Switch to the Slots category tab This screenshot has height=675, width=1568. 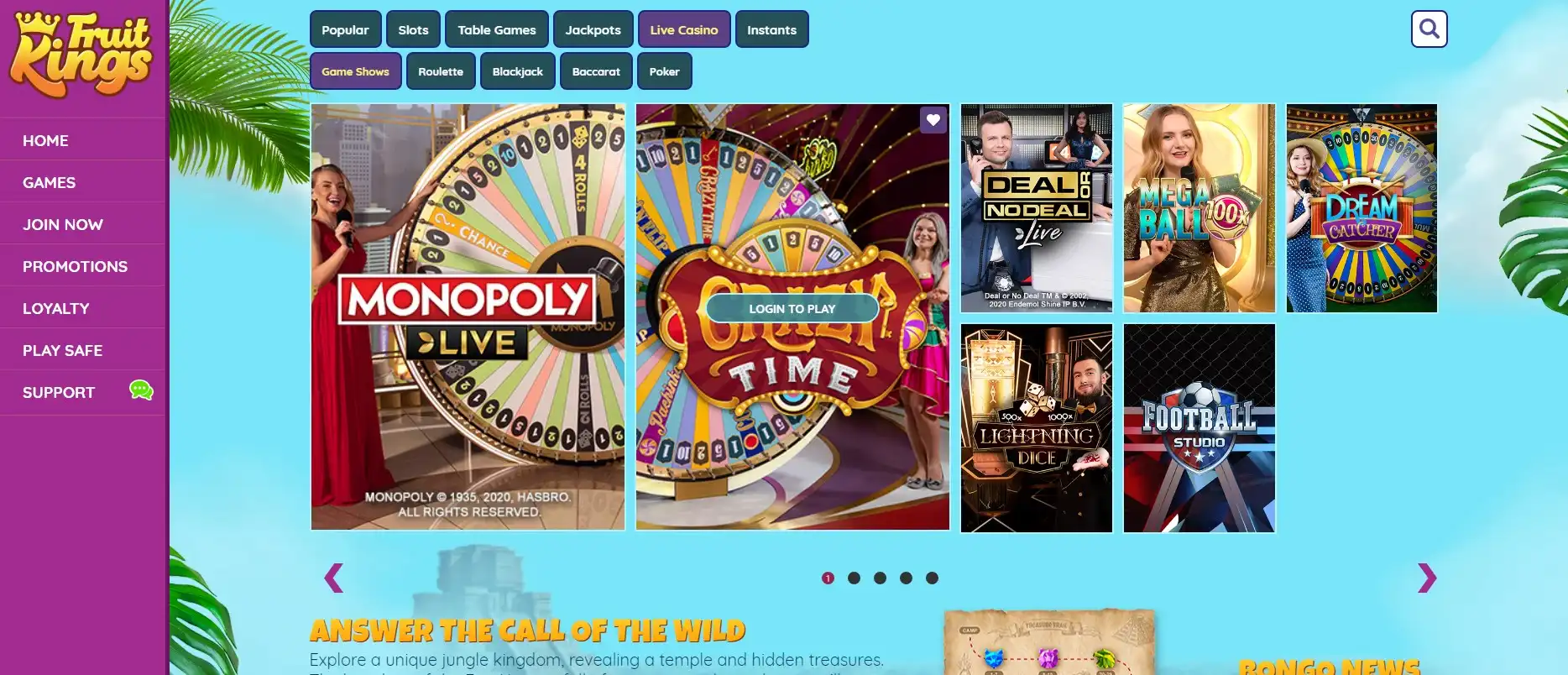click(413, 29)
